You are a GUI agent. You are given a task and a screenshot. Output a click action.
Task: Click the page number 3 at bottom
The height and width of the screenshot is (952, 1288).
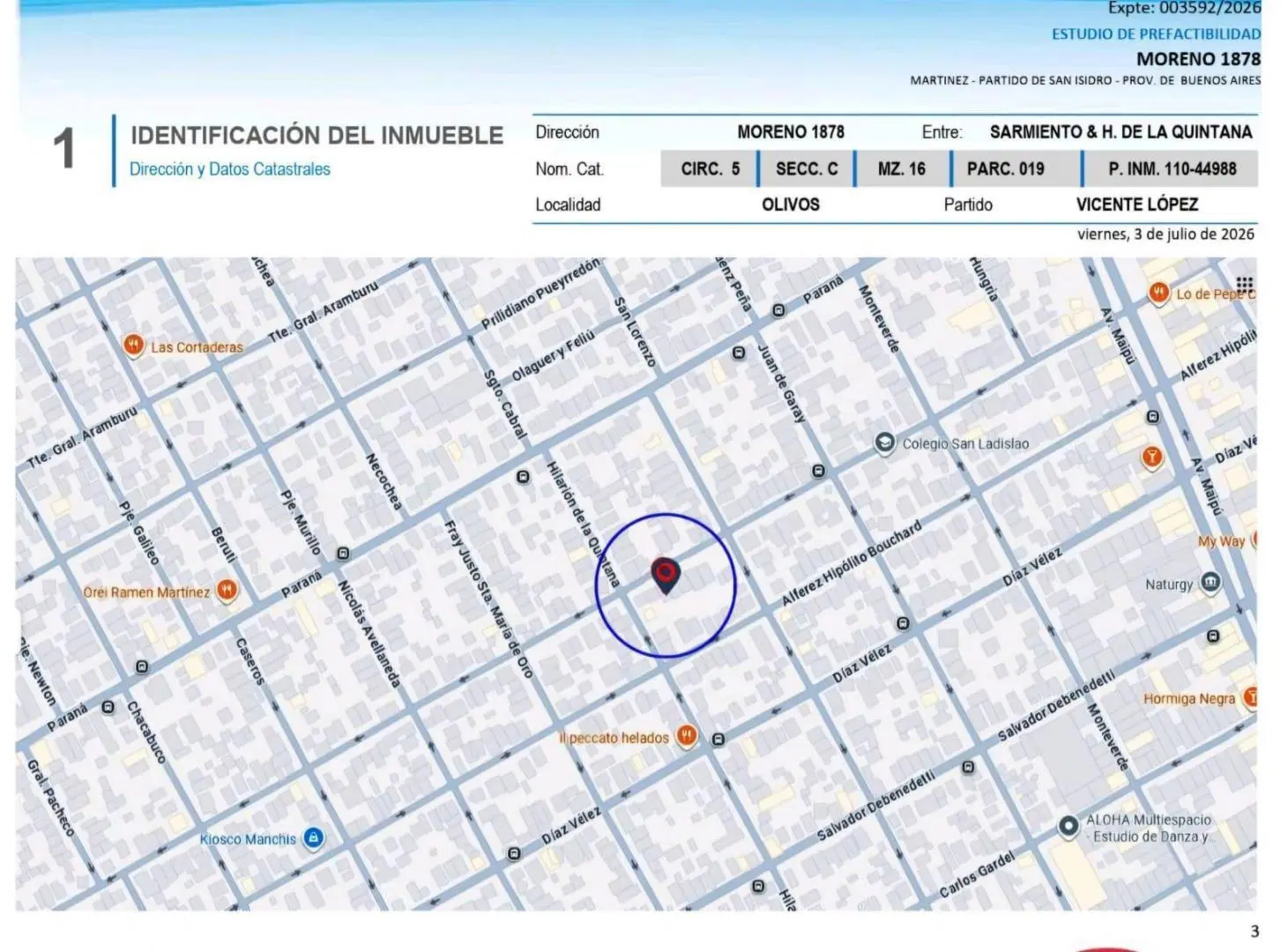pyautogui.click(x=1254, y=931)
